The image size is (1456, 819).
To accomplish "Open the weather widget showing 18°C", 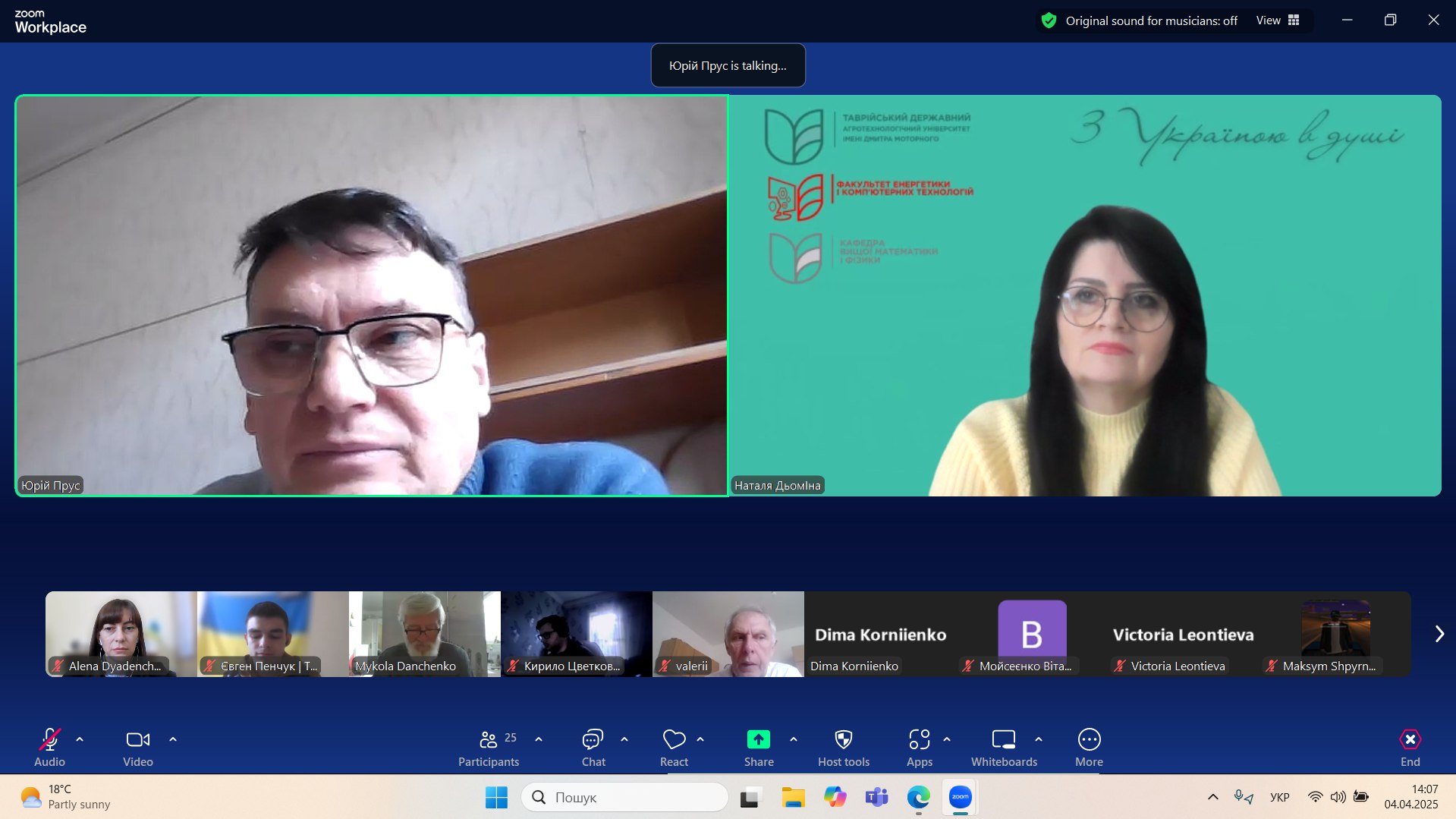I will pyautogui.click(x=65, y=797).
